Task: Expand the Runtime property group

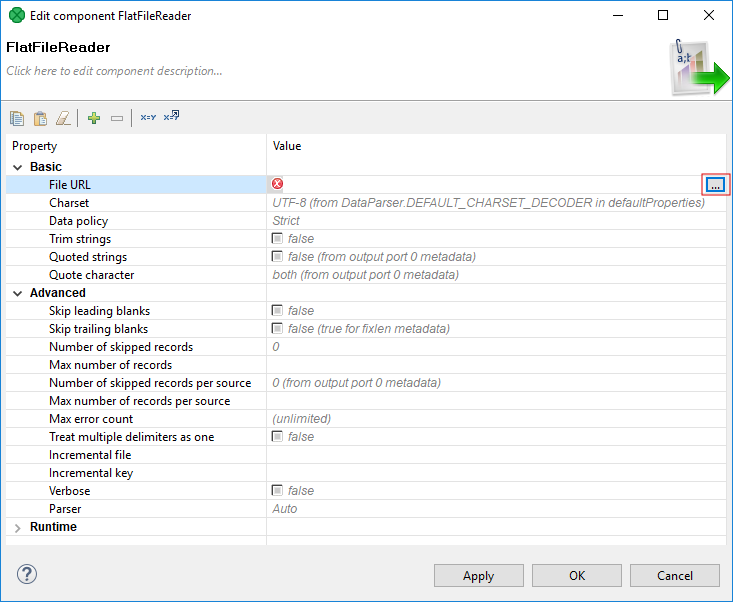Action: point(18,527)
